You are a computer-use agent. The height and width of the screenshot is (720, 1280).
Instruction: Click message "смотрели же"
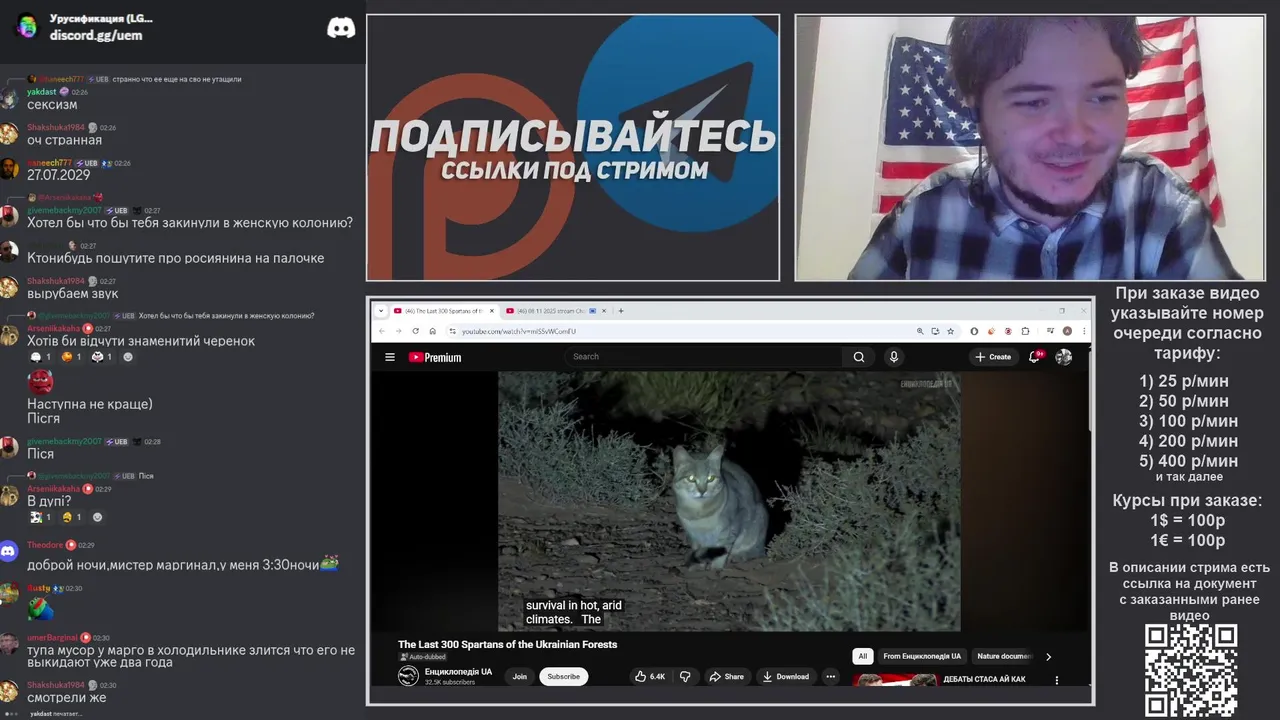pos(66,698)
